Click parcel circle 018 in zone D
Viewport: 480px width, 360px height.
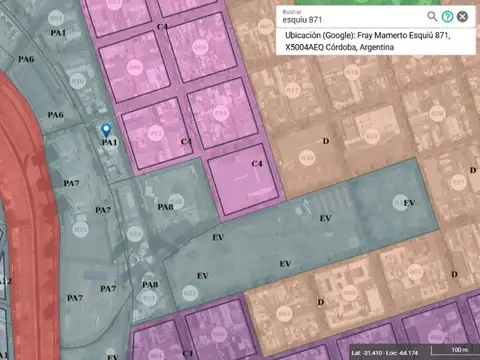(x=352, y=72)
